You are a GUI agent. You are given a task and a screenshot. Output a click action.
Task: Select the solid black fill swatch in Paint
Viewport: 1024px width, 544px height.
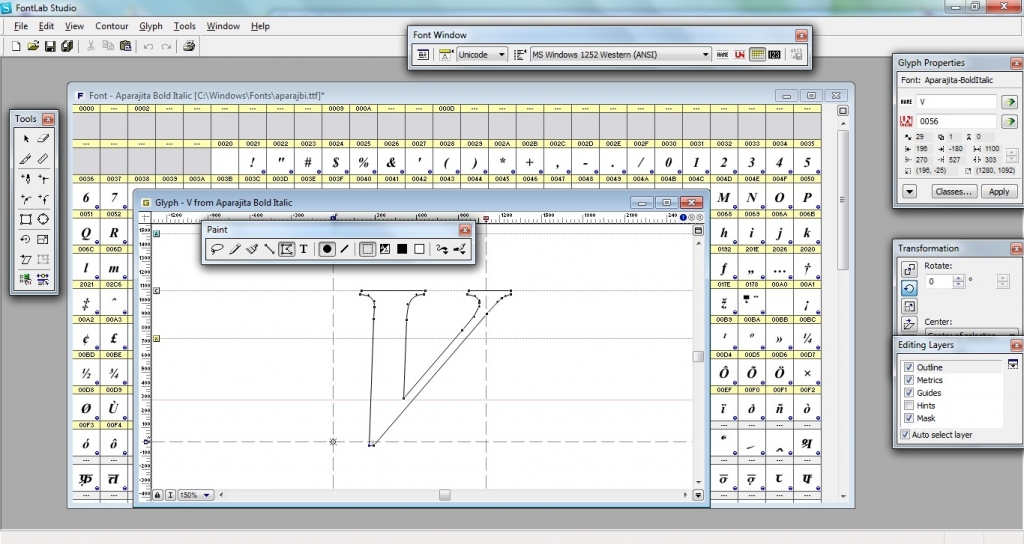tap(401, 249)
